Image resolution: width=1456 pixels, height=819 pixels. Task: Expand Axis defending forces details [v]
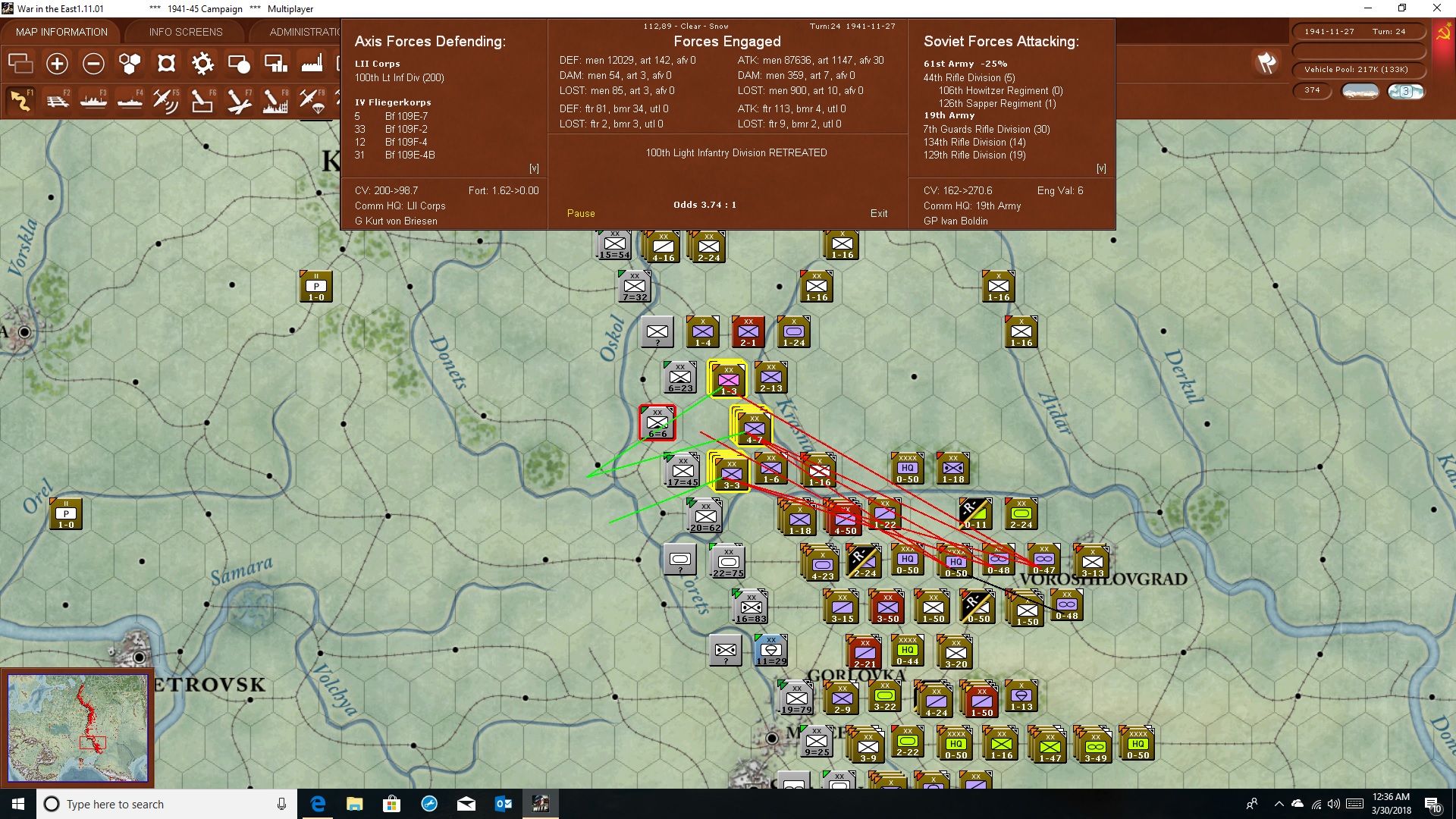pos(534,168)
